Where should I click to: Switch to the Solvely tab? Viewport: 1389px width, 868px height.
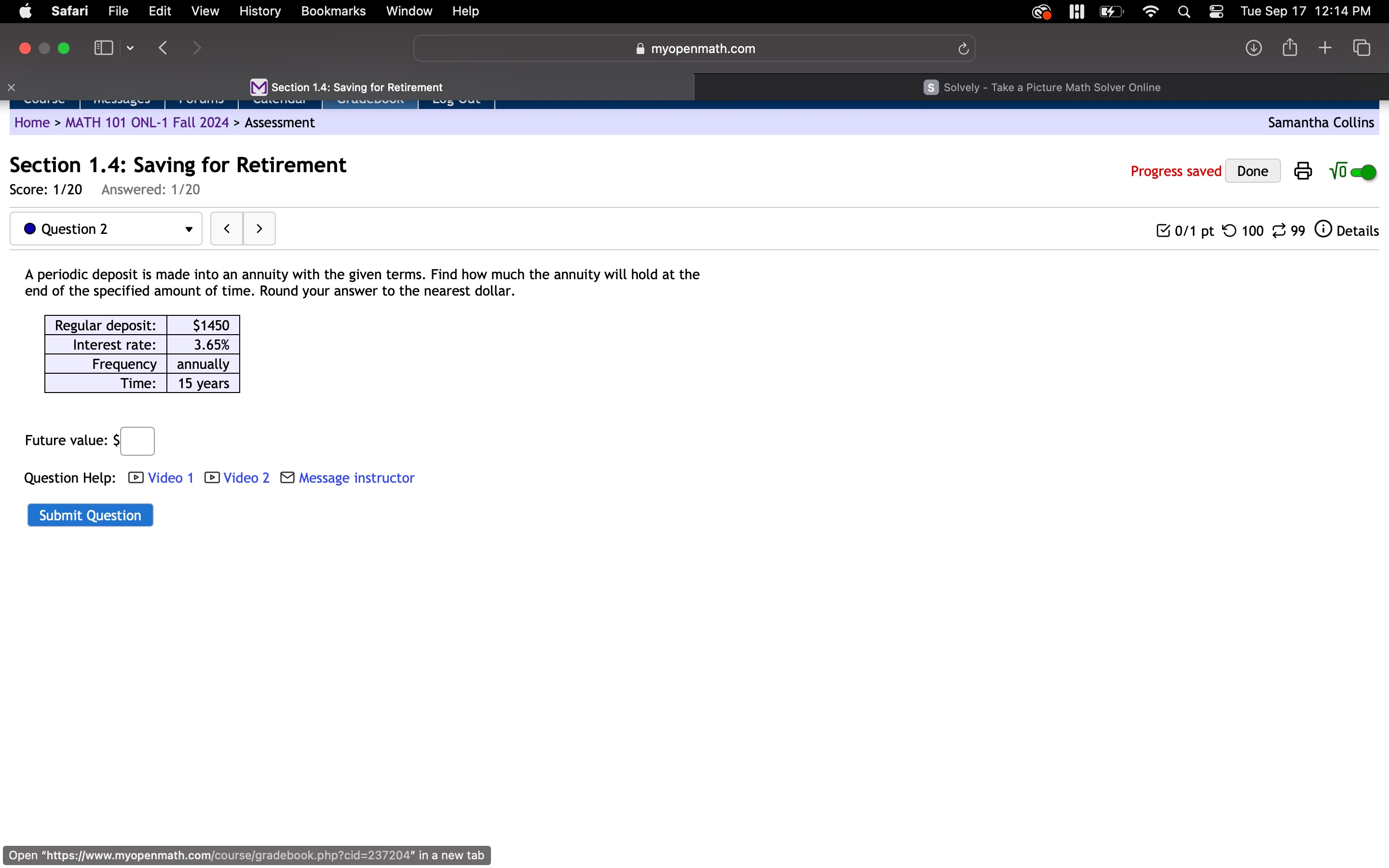click(1041, 87)
